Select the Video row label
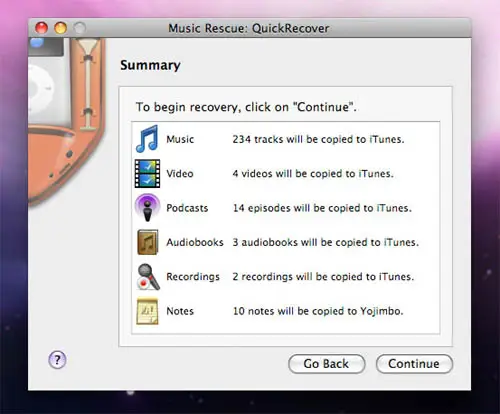500x414 pixels. (x=180, y=173)
